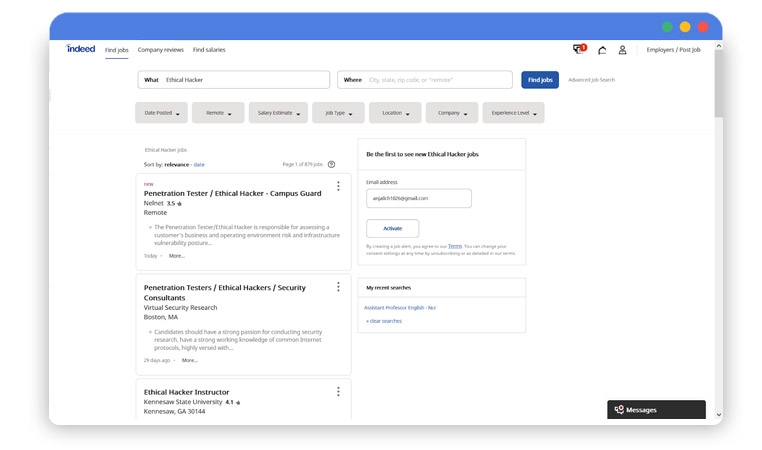Viewport: 762px width, 450px height.
Task: Open the three-dot menu for Security Consultants job
Action: point(338,287)
